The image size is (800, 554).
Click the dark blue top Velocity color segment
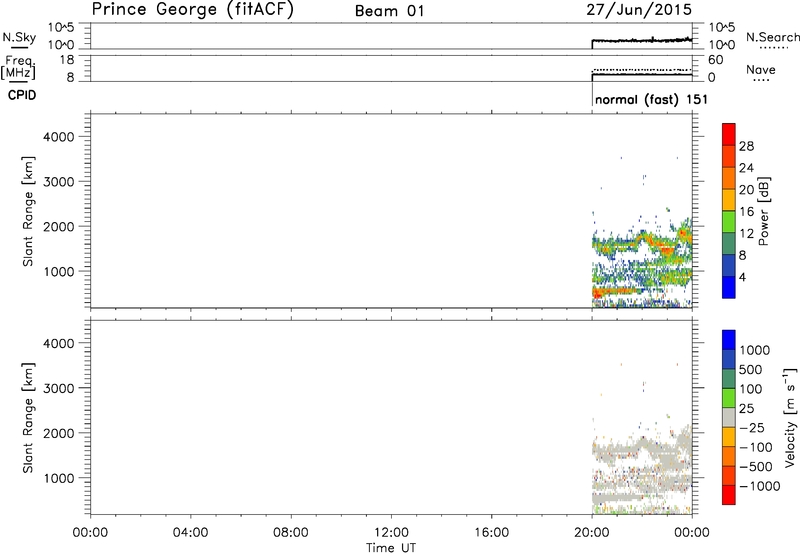point(729,340)
